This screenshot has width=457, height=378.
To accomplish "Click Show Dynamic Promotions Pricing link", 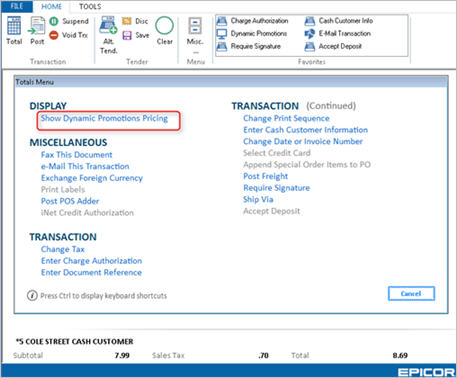I will 104,118.
